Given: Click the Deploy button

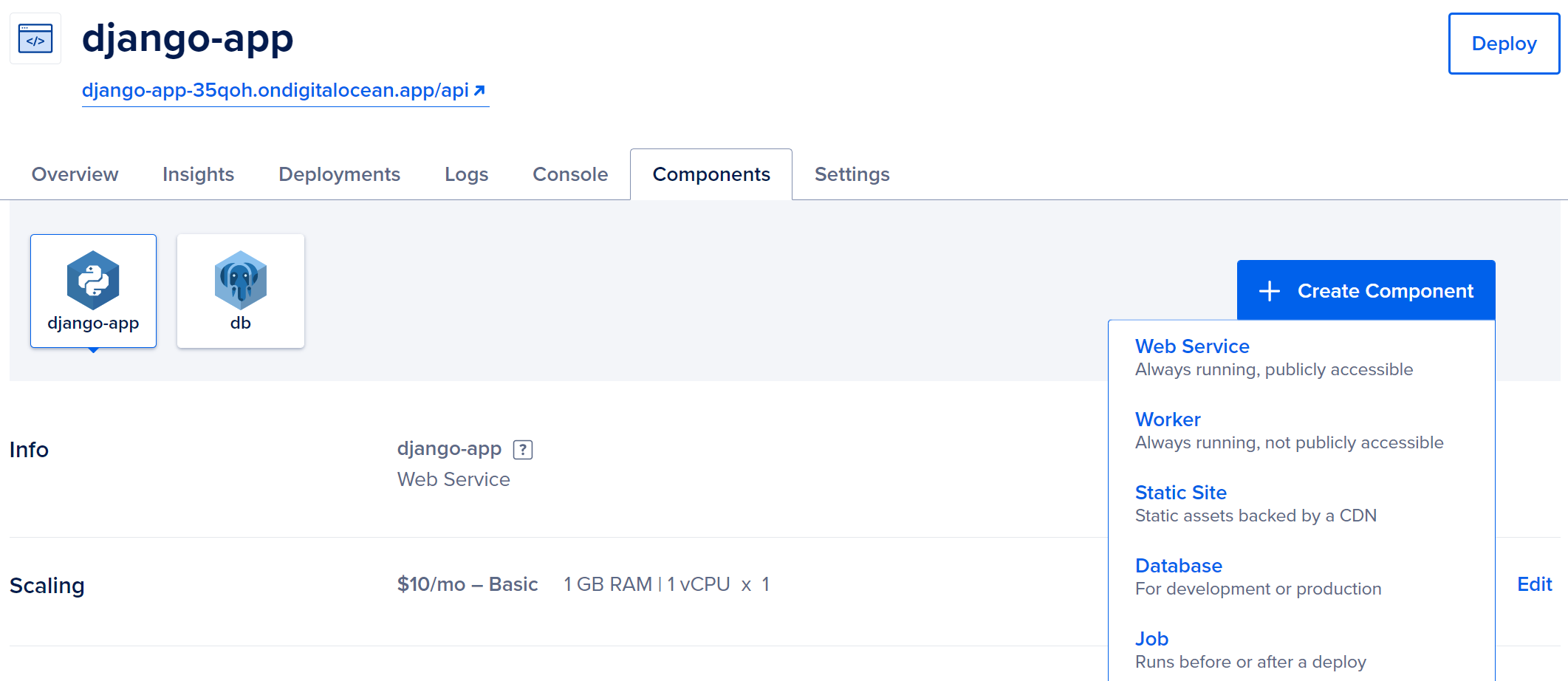Looking at the screenshot, I should point(1504,44).
